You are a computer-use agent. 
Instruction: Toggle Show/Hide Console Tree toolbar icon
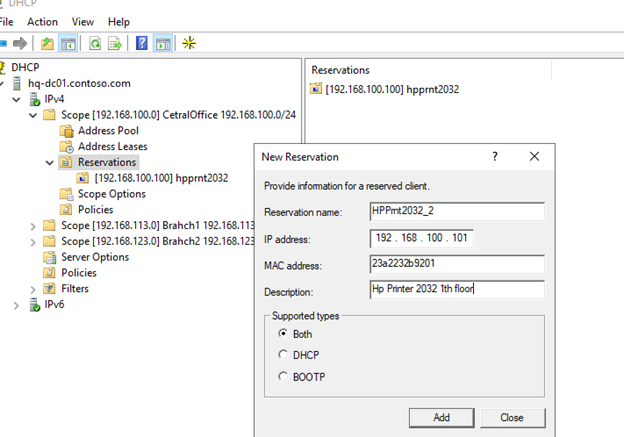(68, 43)
